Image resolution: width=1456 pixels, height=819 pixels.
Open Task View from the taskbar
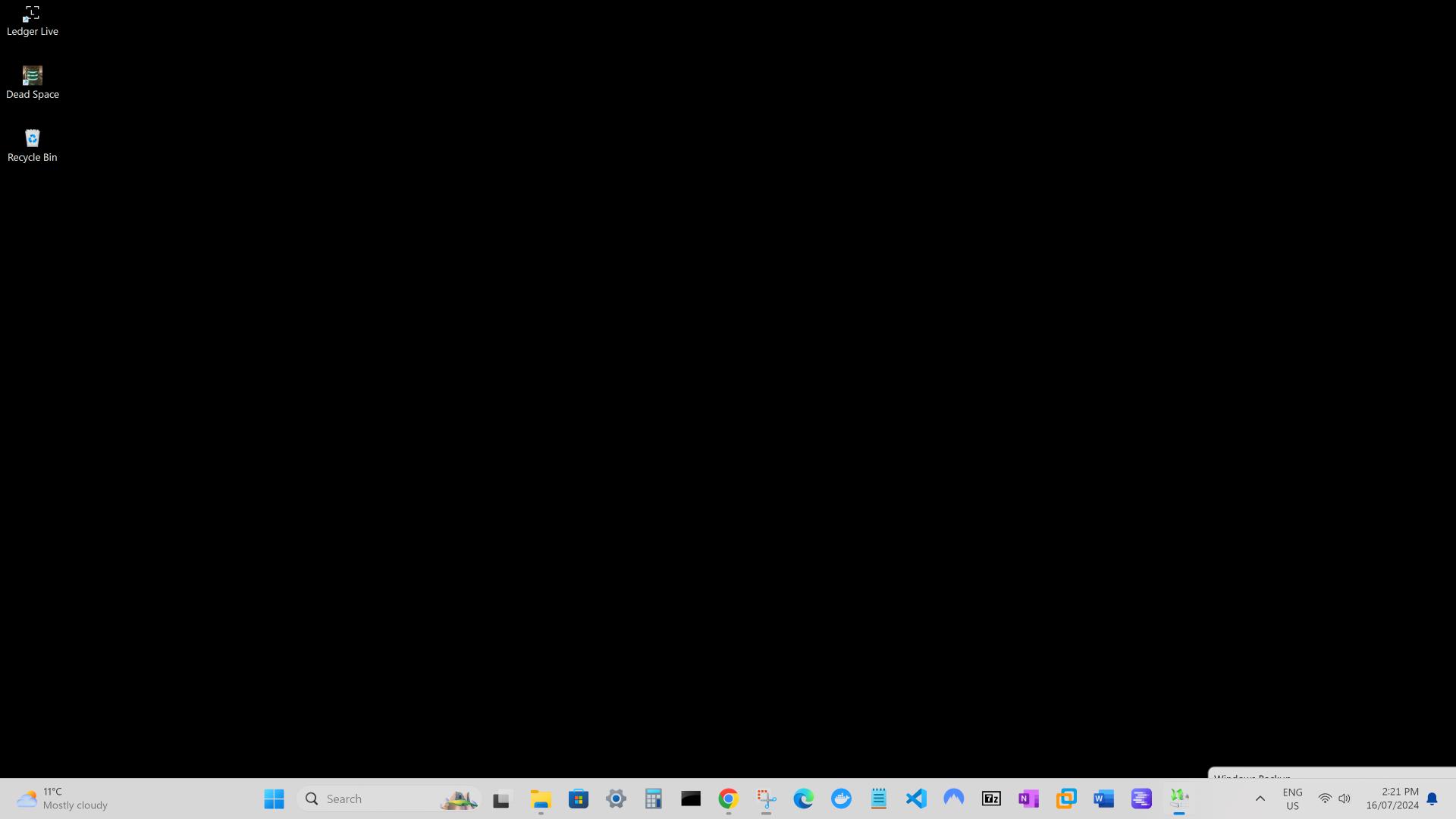tap(501, 799)
